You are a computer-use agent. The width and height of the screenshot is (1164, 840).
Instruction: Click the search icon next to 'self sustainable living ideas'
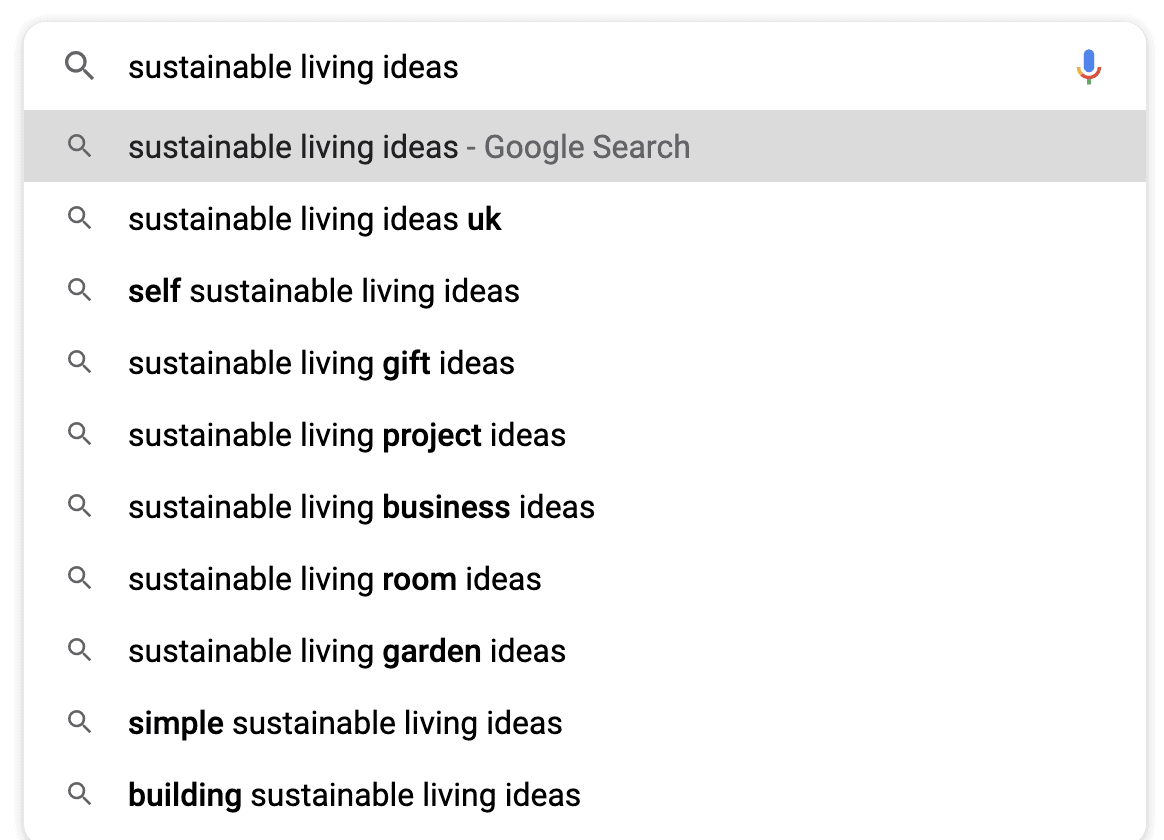[x=80, y=291]
